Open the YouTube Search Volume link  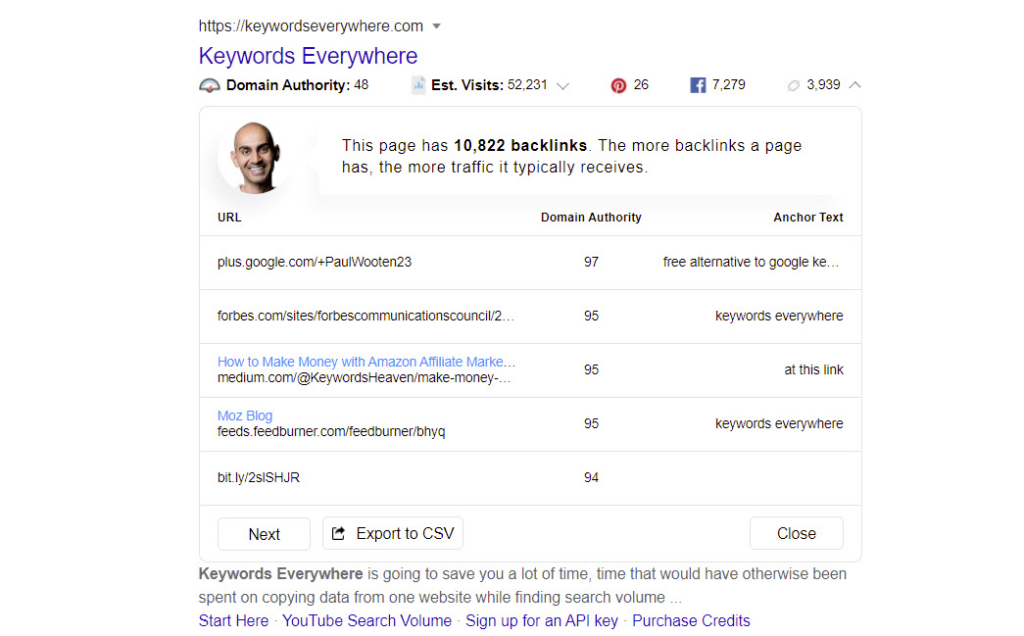366,620
